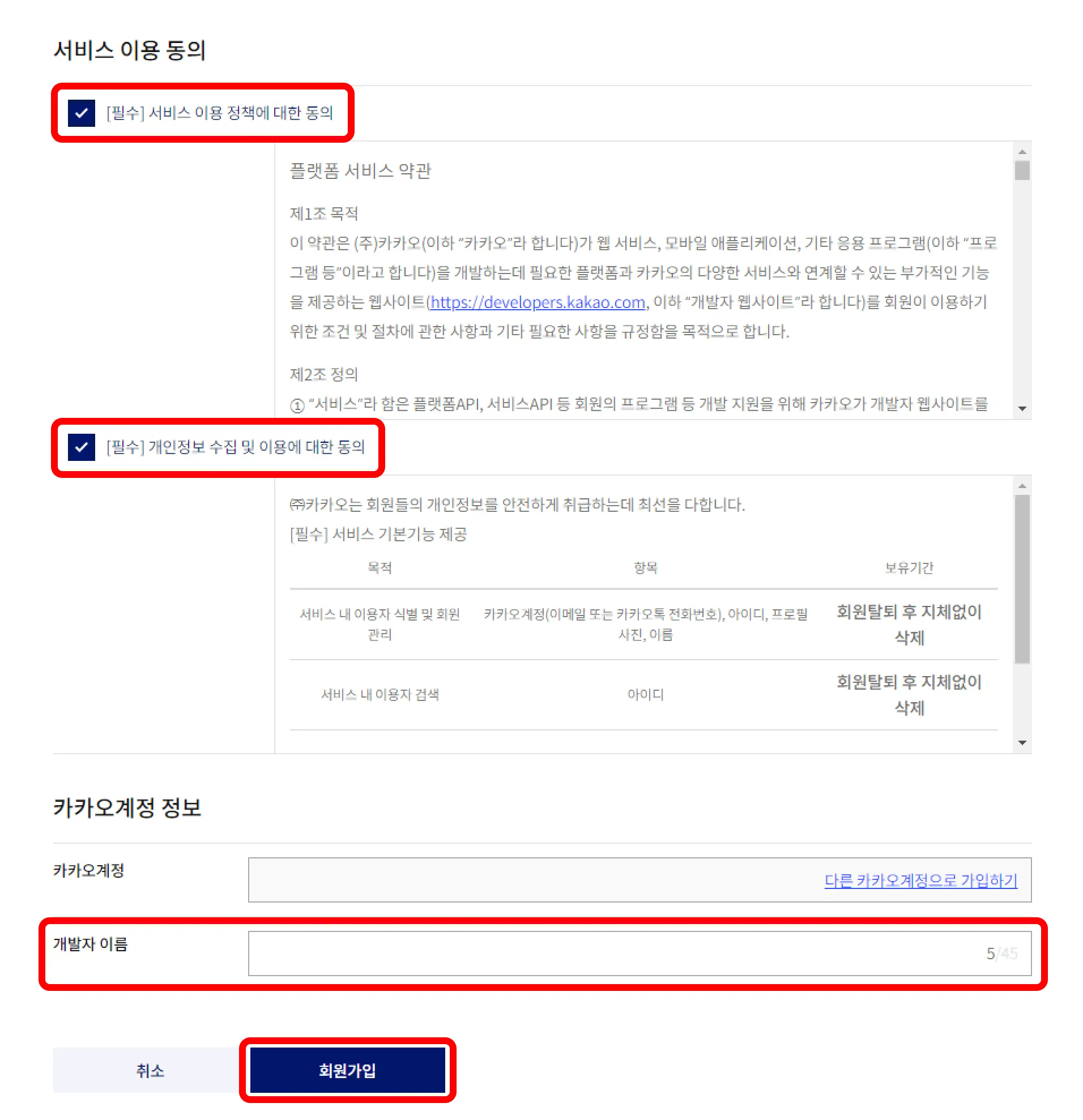Screen dimensions: 1083x1120
Task: Uncheck the 서비스 이용 정책 동의 checkbox
Action: tap(81, 113)
